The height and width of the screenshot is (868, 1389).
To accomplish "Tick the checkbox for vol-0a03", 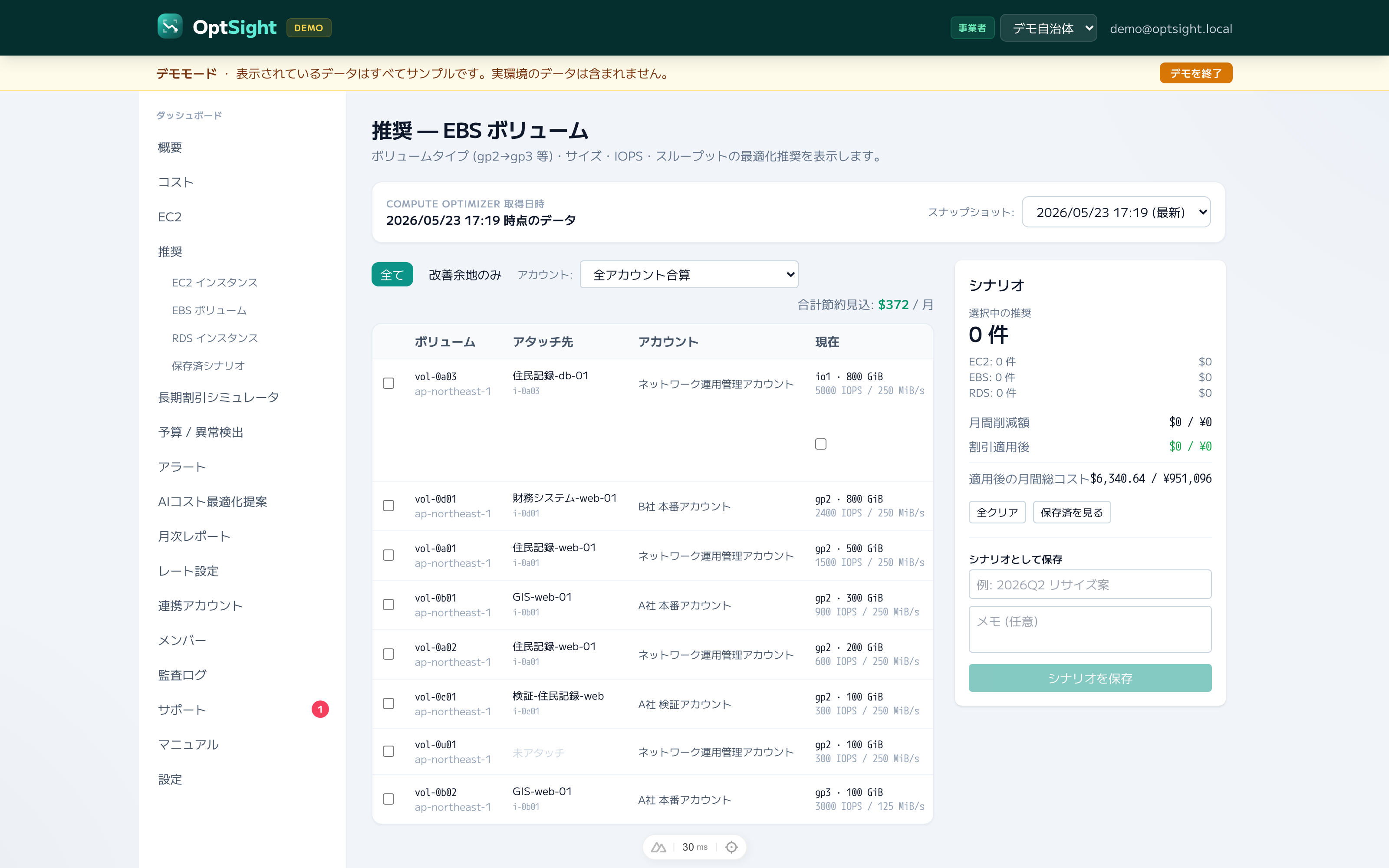I will click(388, 383).
